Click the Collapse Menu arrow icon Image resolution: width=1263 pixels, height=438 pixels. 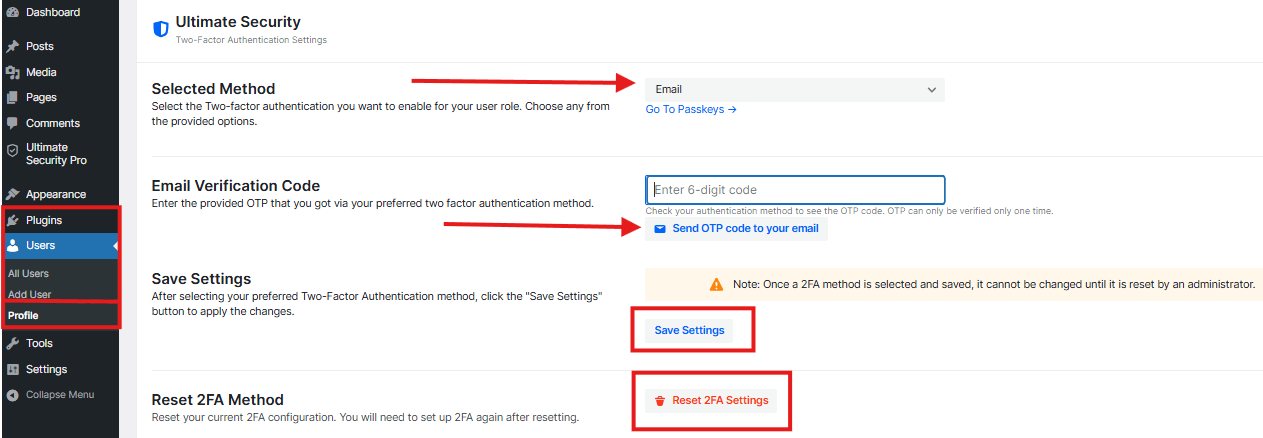[x=12, y=395]
